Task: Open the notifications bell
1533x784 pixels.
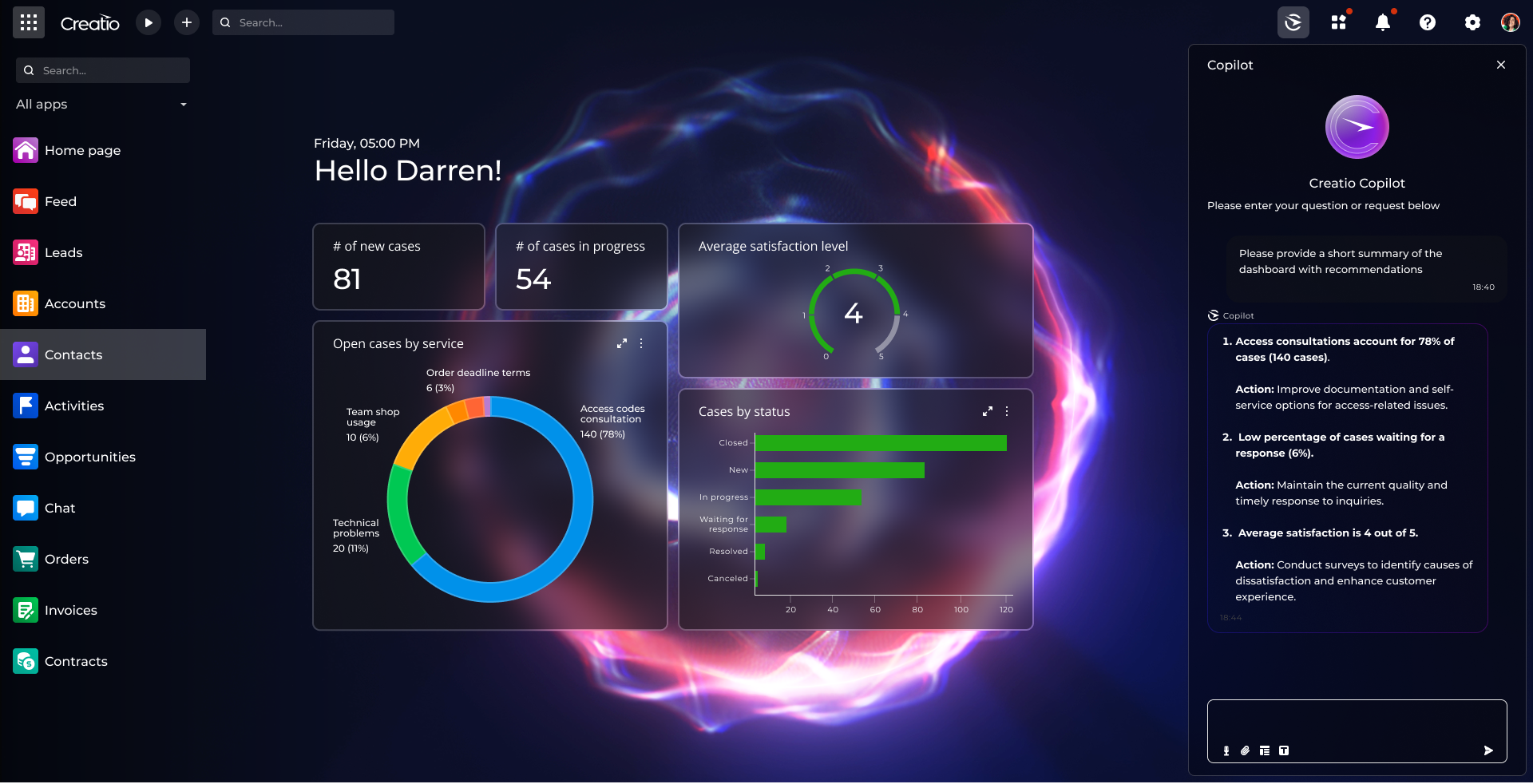Action: pos(1382,22)
